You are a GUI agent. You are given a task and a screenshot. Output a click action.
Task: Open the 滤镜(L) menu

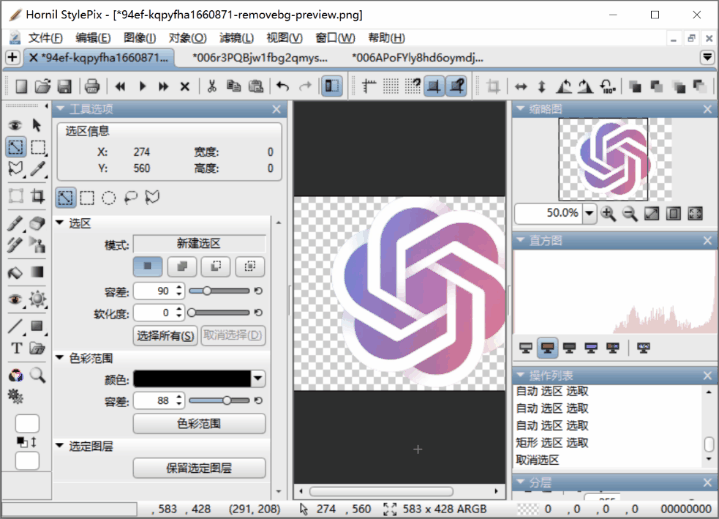point(236,38)
